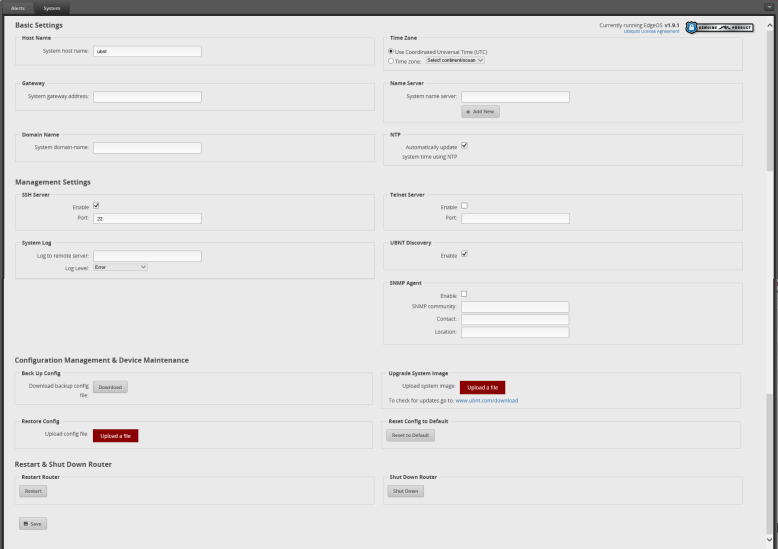This screenshot has width=778, height=549.
Task: Expand the Log Level dropdown
Action: point(120,267)
